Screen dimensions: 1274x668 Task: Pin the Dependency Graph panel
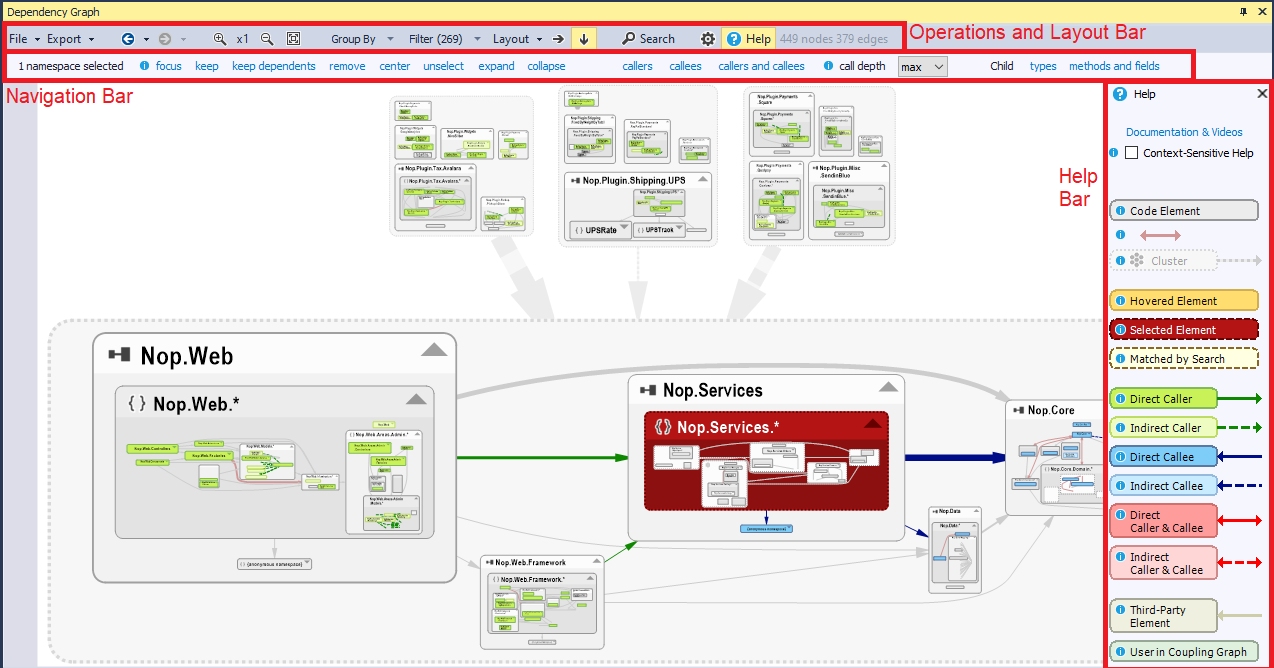pyautogui.click(x=1243, y=11)
